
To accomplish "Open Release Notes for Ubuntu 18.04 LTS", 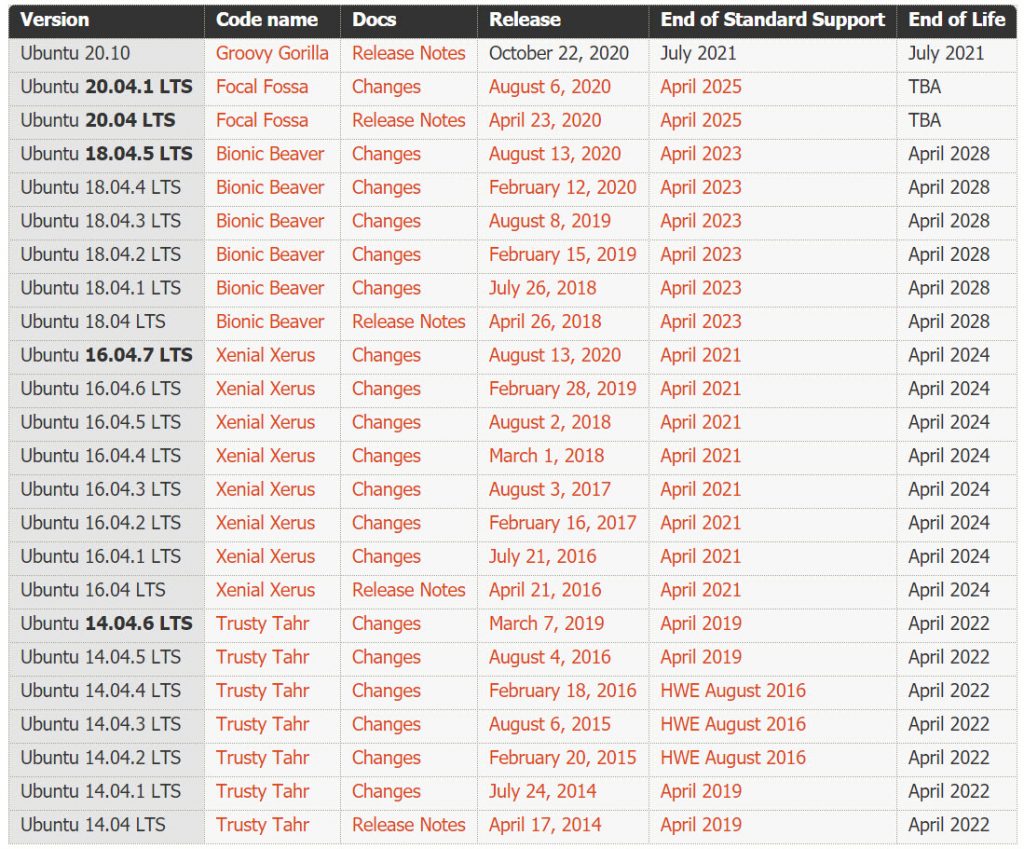I will 409,321.
